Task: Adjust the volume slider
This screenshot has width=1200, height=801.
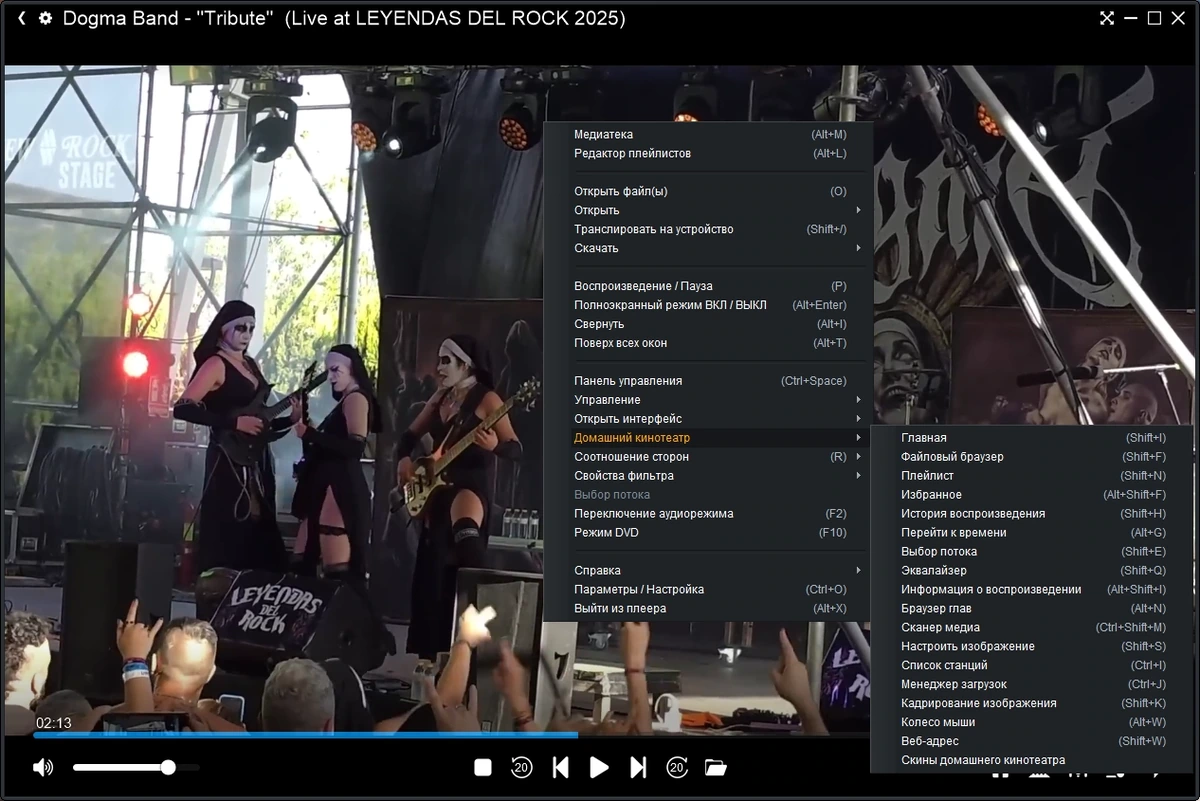Action: [136, 767]
